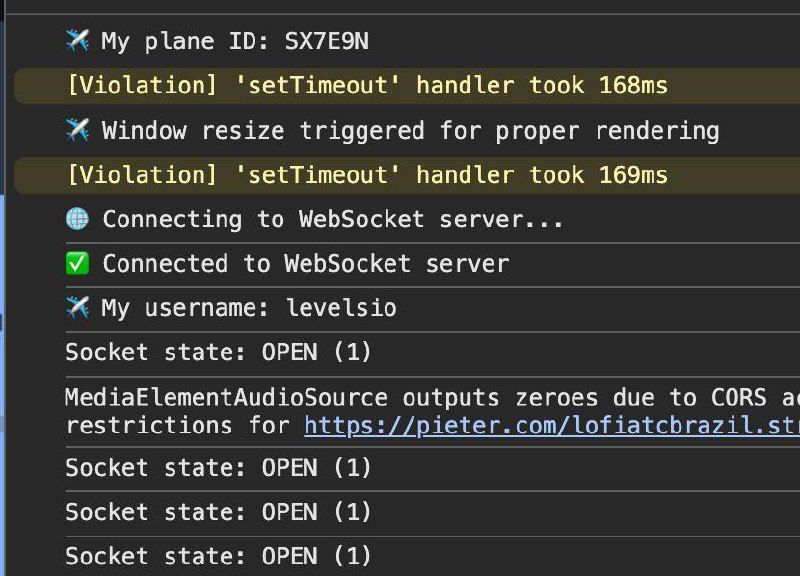
Task: Click the green checkmark icon beside Connected message
Action: (78, 263)
